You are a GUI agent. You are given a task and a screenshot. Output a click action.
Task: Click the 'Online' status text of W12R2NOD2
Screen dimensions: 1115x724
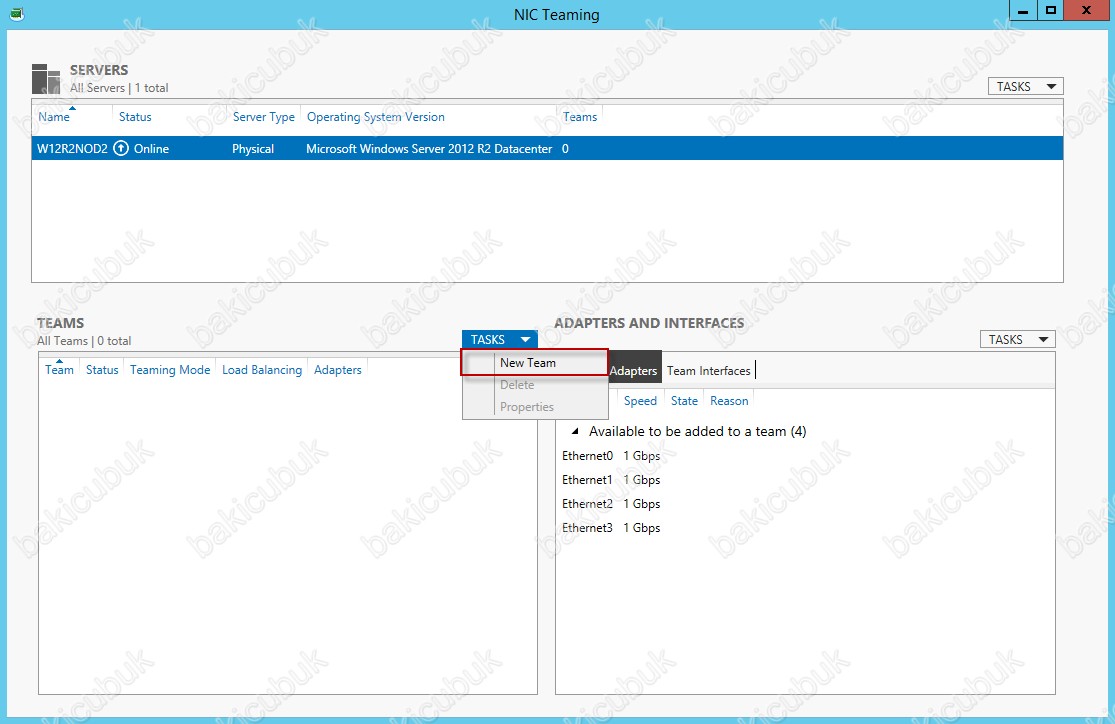pyautogui.click(x=151, y=149)
